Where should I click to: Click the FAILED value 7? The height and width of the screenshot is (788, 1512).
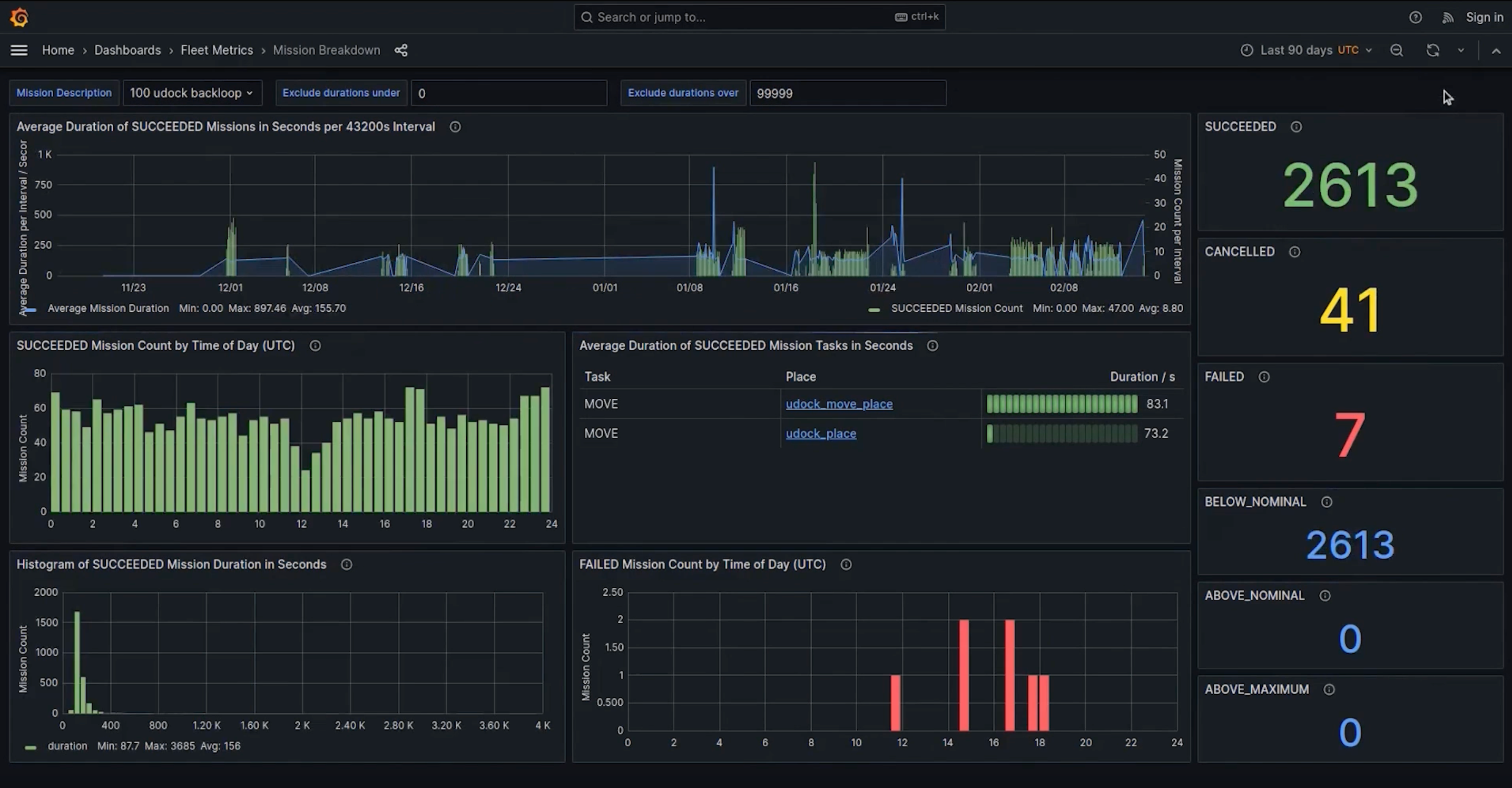pyautogui.click(x=1349, y=435)
